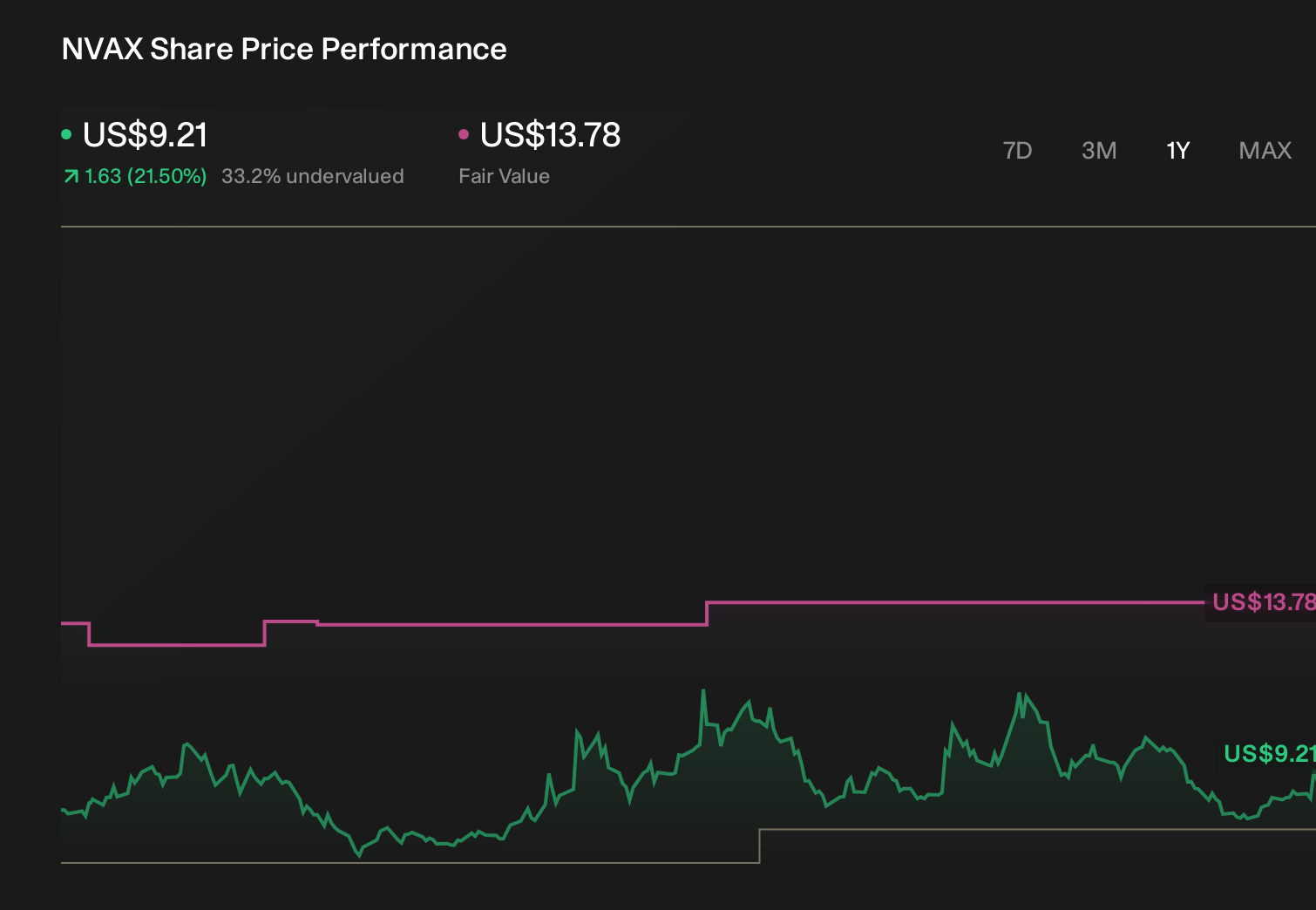Click the green US$9.21 chart line label
Viewport: 1316px width, 910px height.
pos(1270,754)
